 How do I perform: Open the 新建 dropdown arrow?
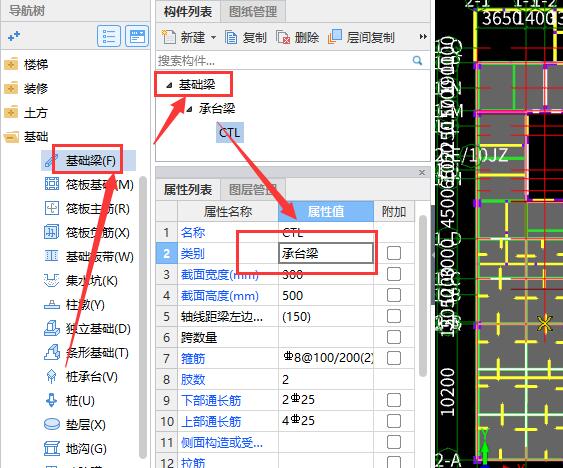click(x=213, y=37)
